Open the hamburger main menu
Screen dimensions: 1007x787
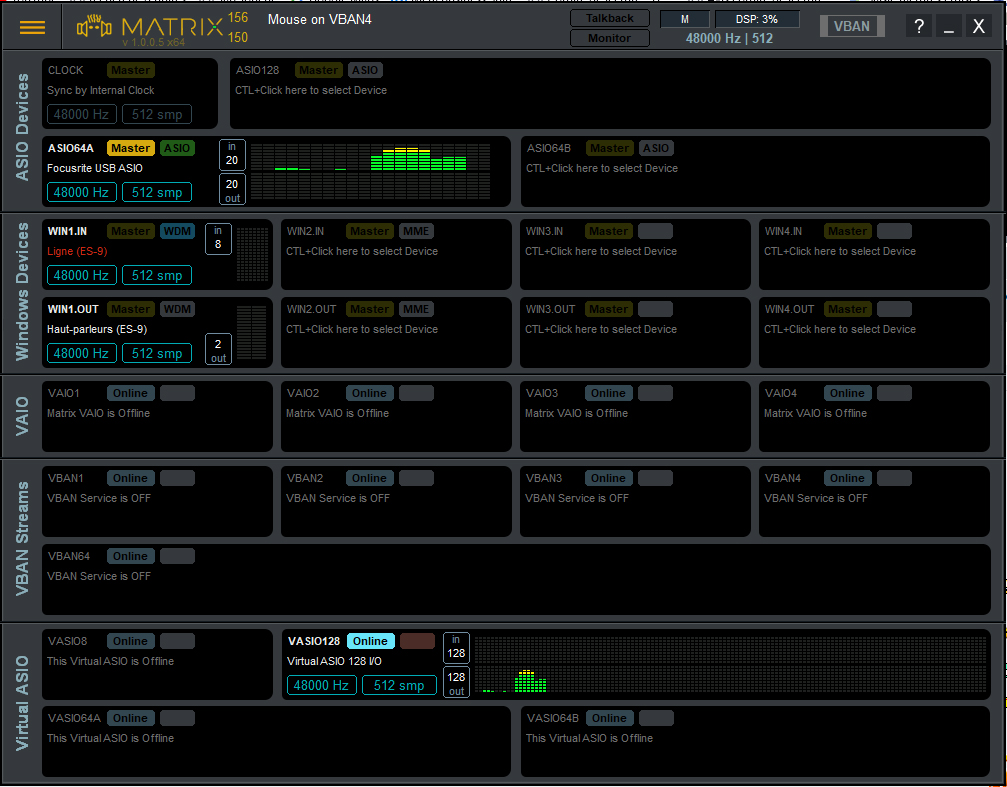coord(32,27)
